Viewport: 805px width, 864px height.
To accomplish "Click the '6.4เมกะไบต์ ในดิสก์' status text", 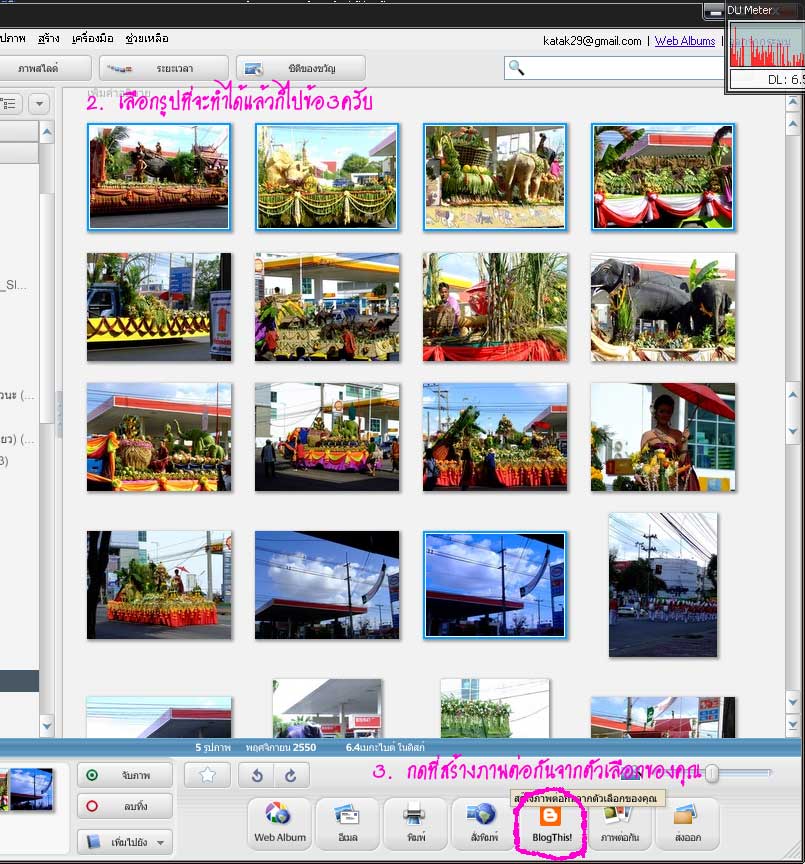I will click(x=385, y=747).
